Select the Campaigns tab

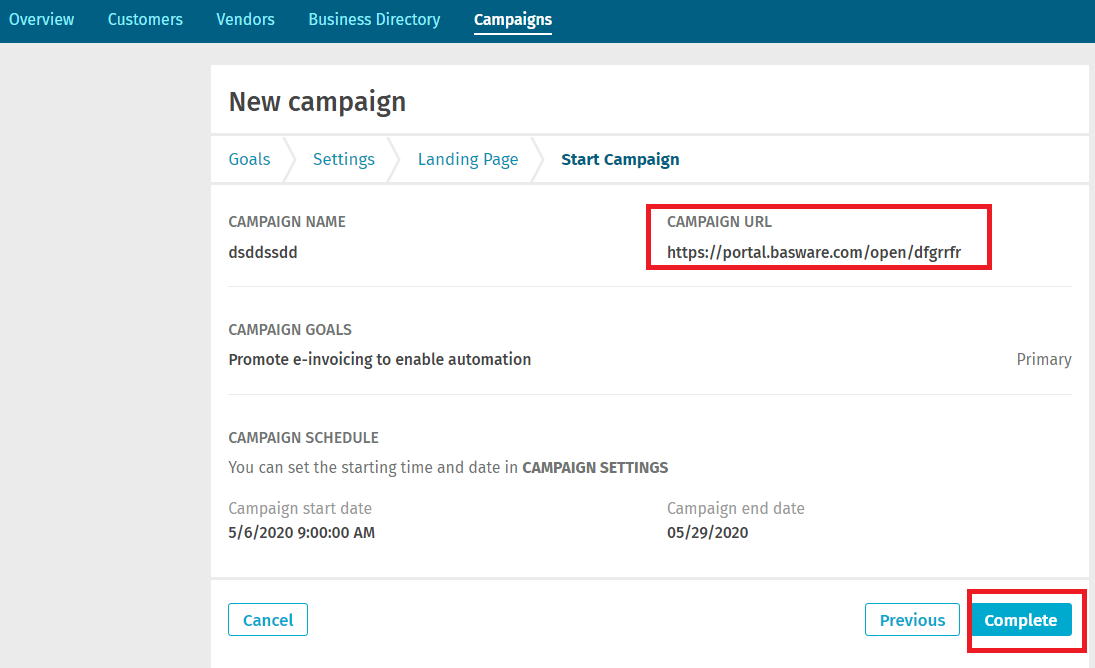point(512,20)
